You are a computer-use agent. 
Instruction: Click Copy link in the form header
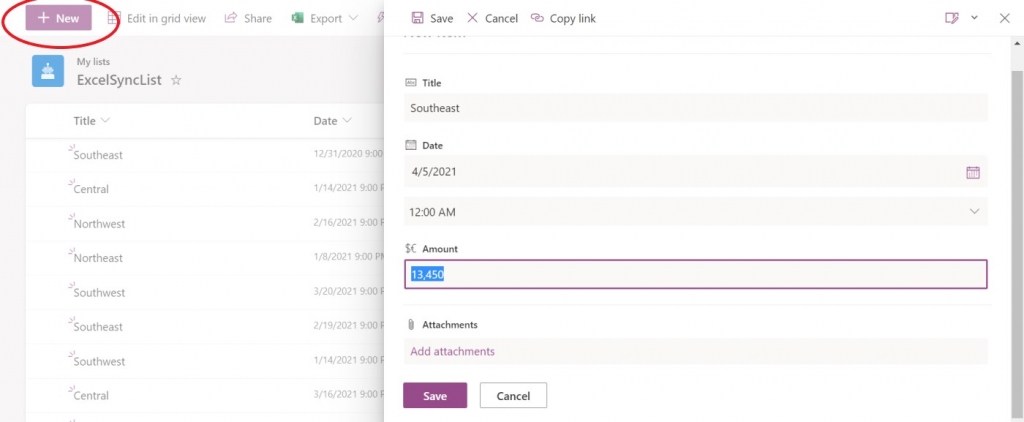pos(563,18)
